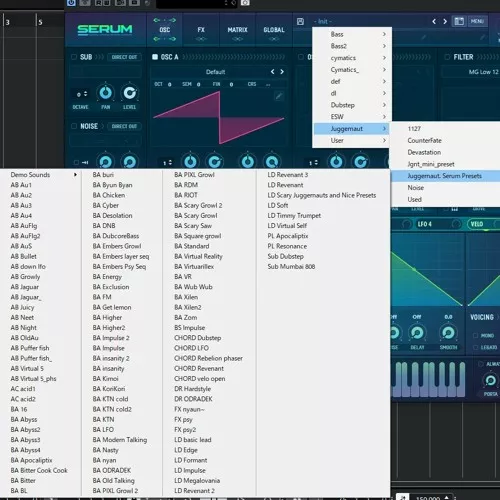This screenshot has width=500, height=500.
Task: Click the power icon in the host toolbar
Action: 71,3
